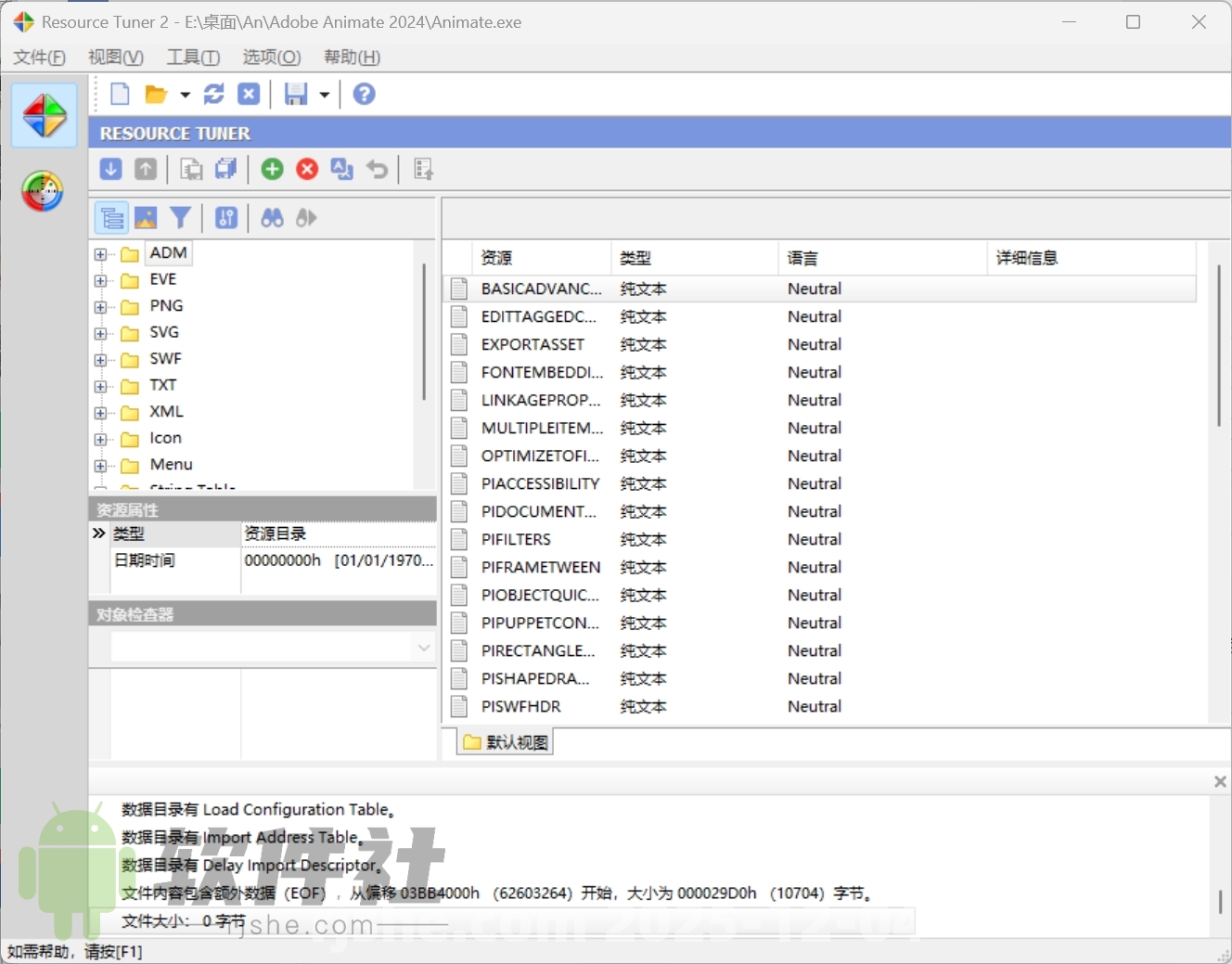Expand the PNG folder in resource tree
This screenshot has width=1232, height=964.
[x=100, y=305]
